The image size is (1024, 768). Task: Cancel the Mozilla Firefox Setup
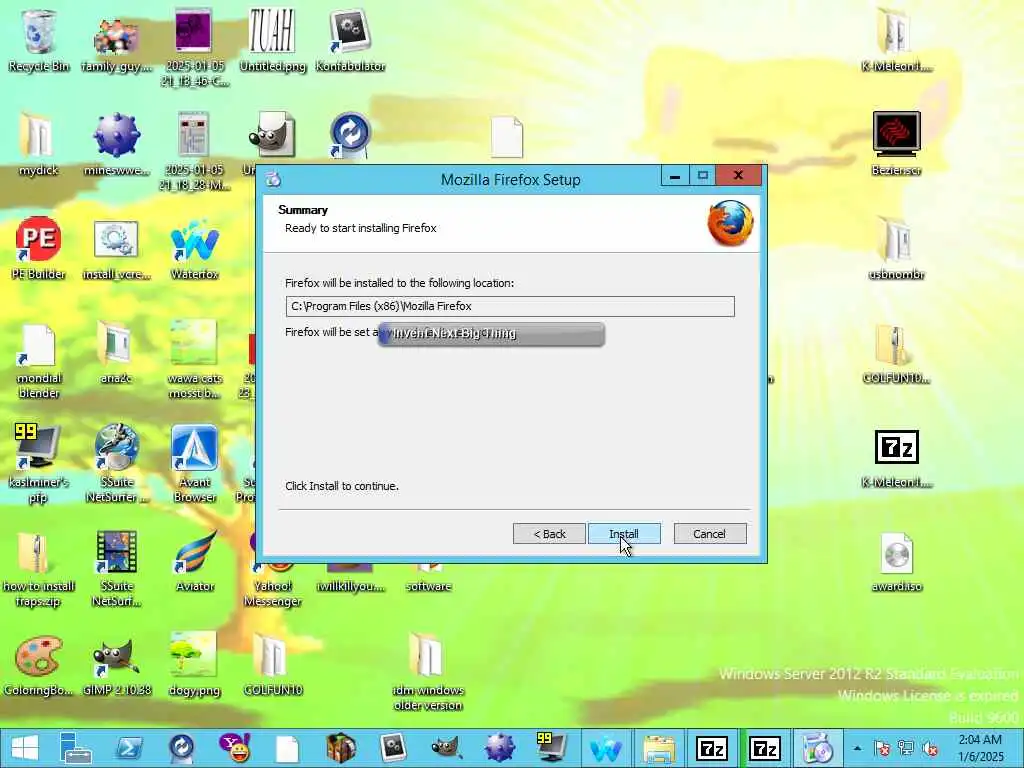pyautogui.click(x=709, y=534)
